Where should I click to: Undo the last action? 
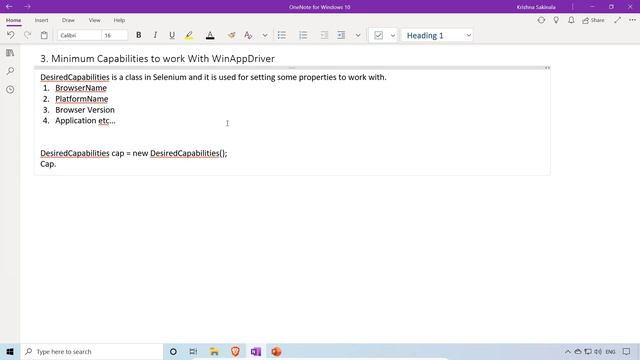[x=11, y=36]
